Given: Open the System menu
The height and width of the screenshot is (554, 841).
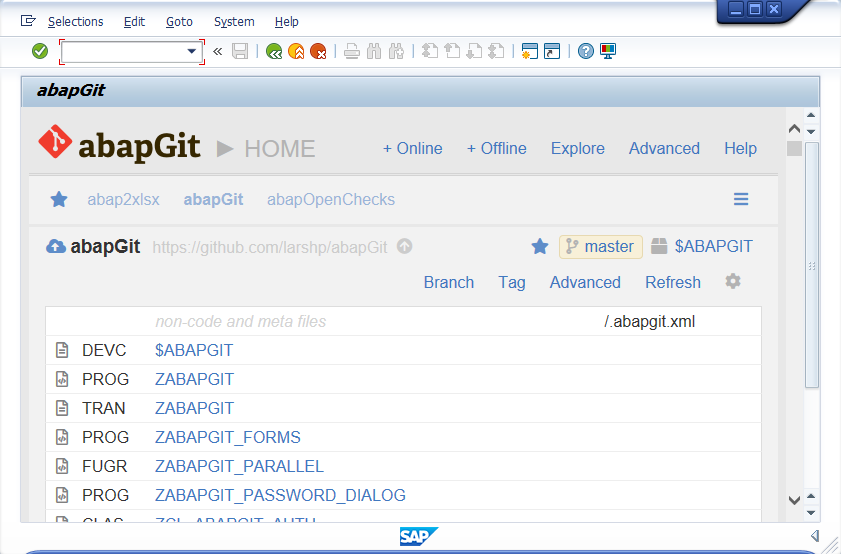Looking at the screenshot, I should point(234,21).
